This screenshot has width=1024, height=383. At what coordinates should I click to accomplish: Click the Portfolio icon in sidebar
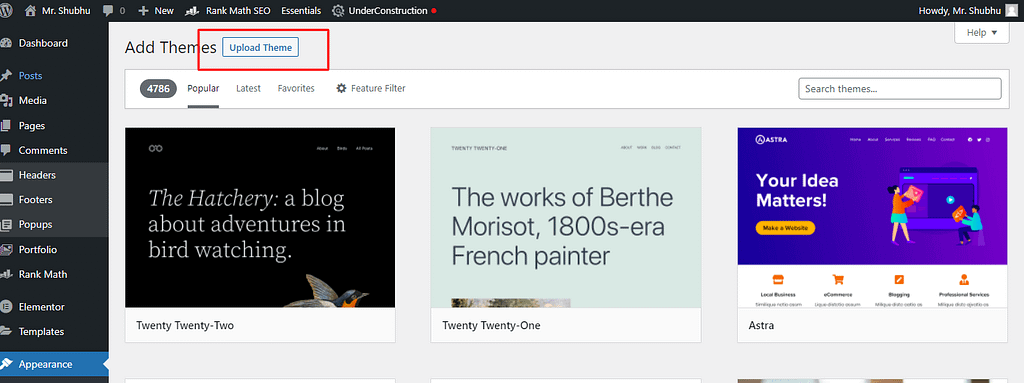coord(7,250)
